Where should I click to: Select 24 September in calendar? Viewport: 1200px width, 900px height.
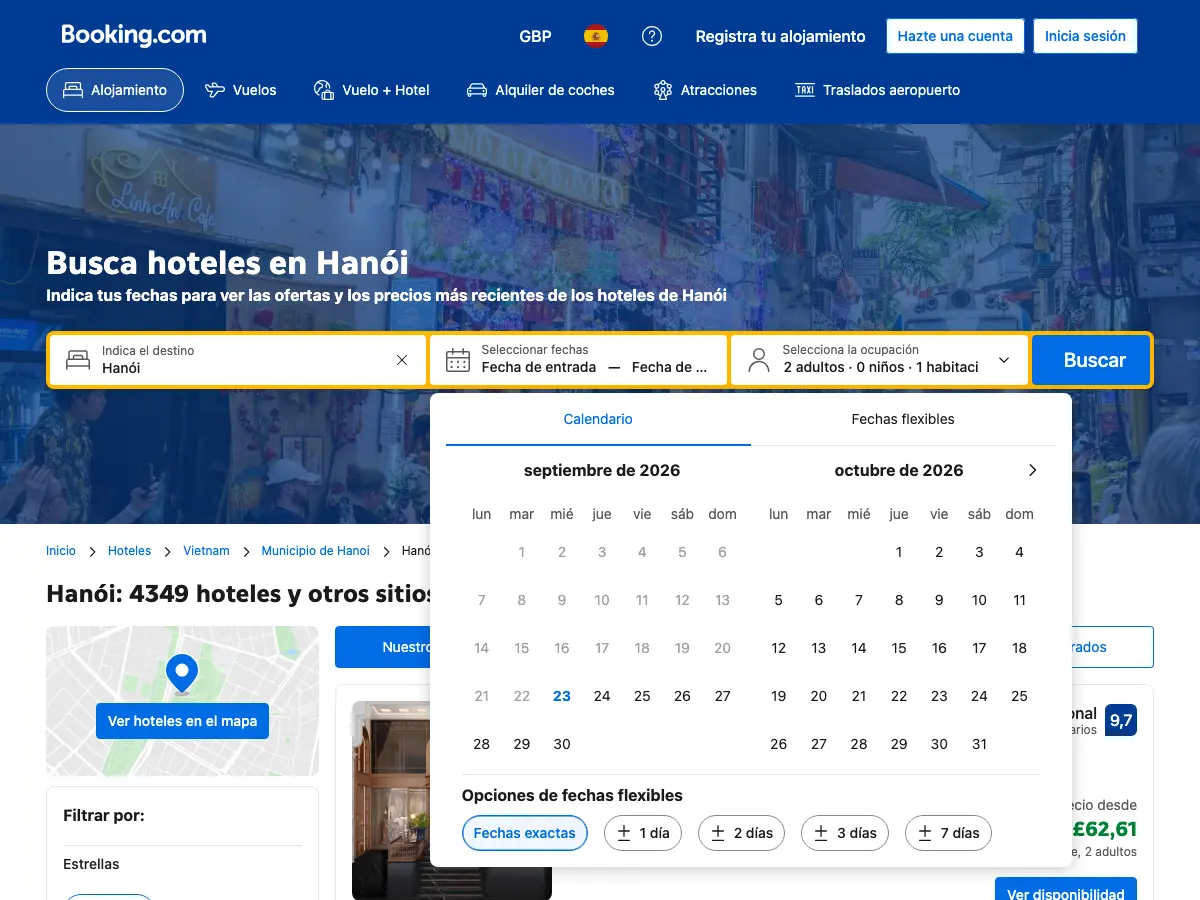[602, 696]
